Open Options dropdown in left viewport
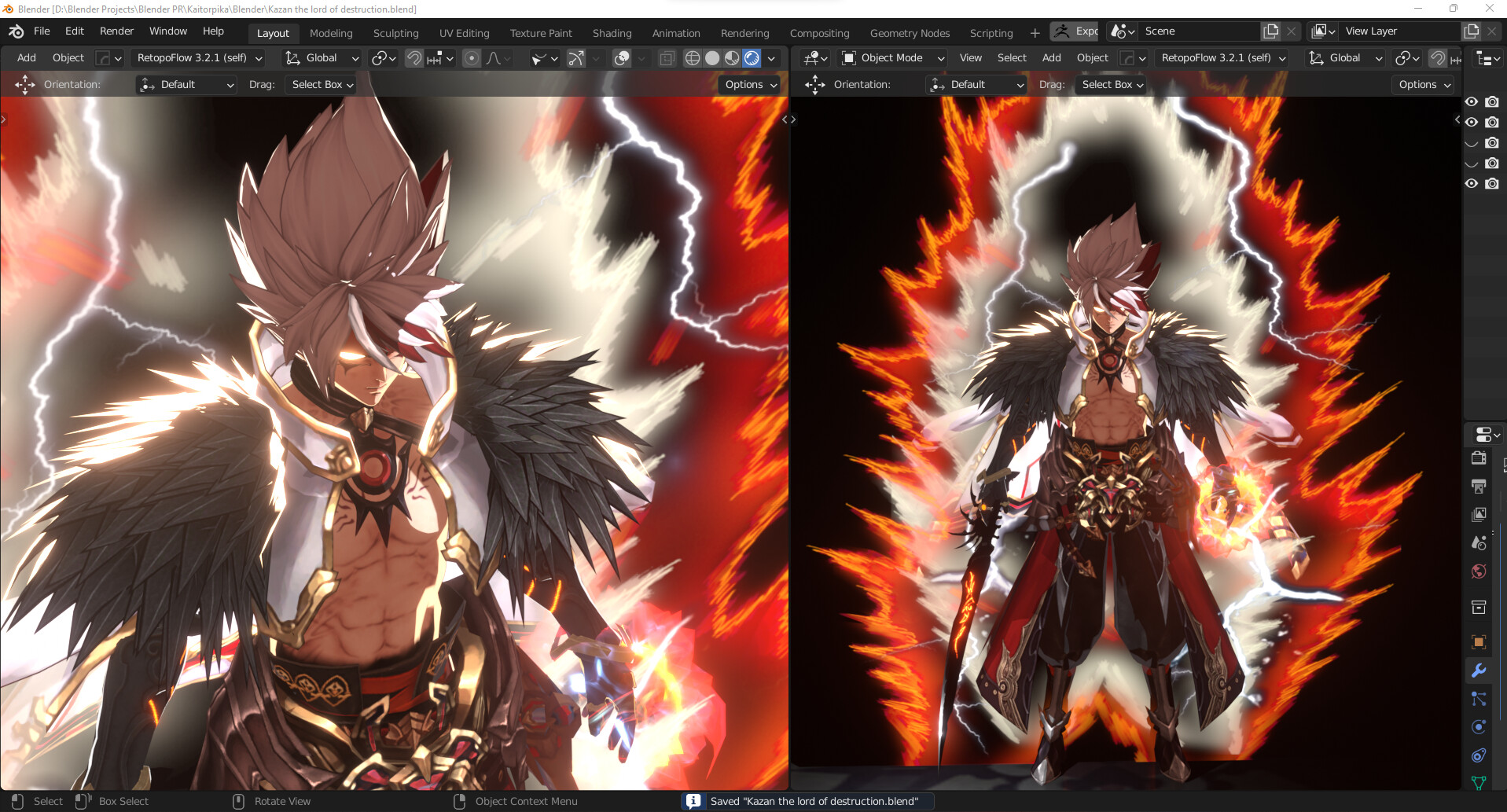 coord(750,85)
